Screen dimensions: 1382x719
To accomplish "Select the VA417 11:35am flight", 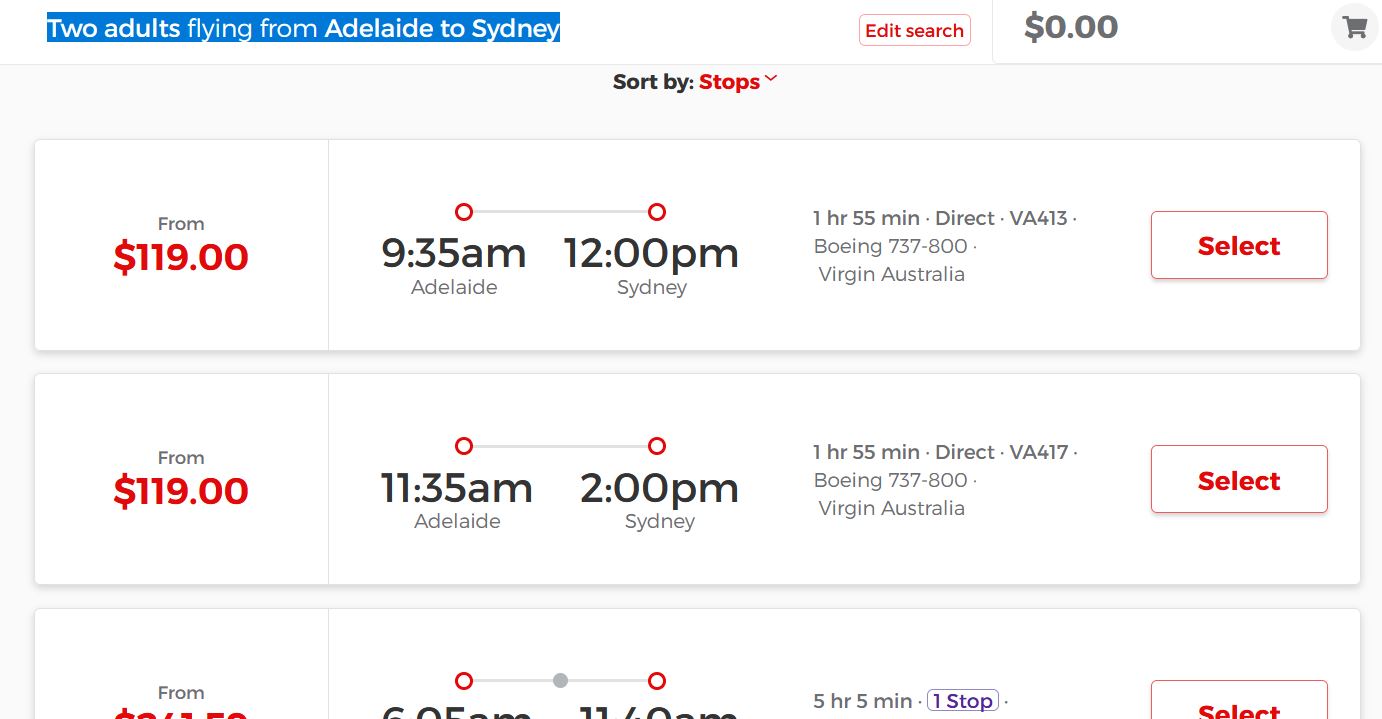I will tap(1239, 480).
